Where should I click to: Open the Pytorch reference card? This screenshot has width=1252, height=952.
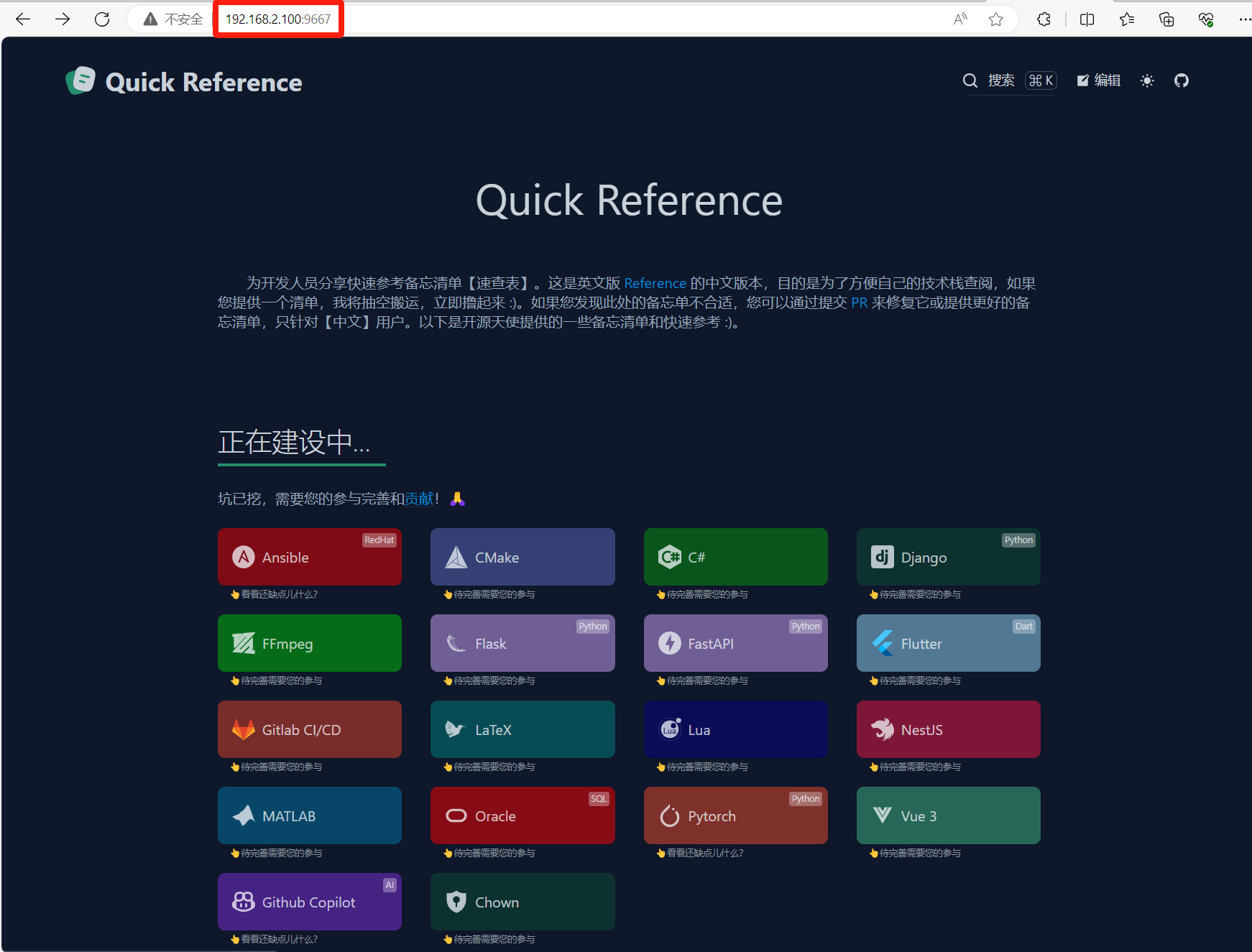pyautogui.click(x=735, y=815)
